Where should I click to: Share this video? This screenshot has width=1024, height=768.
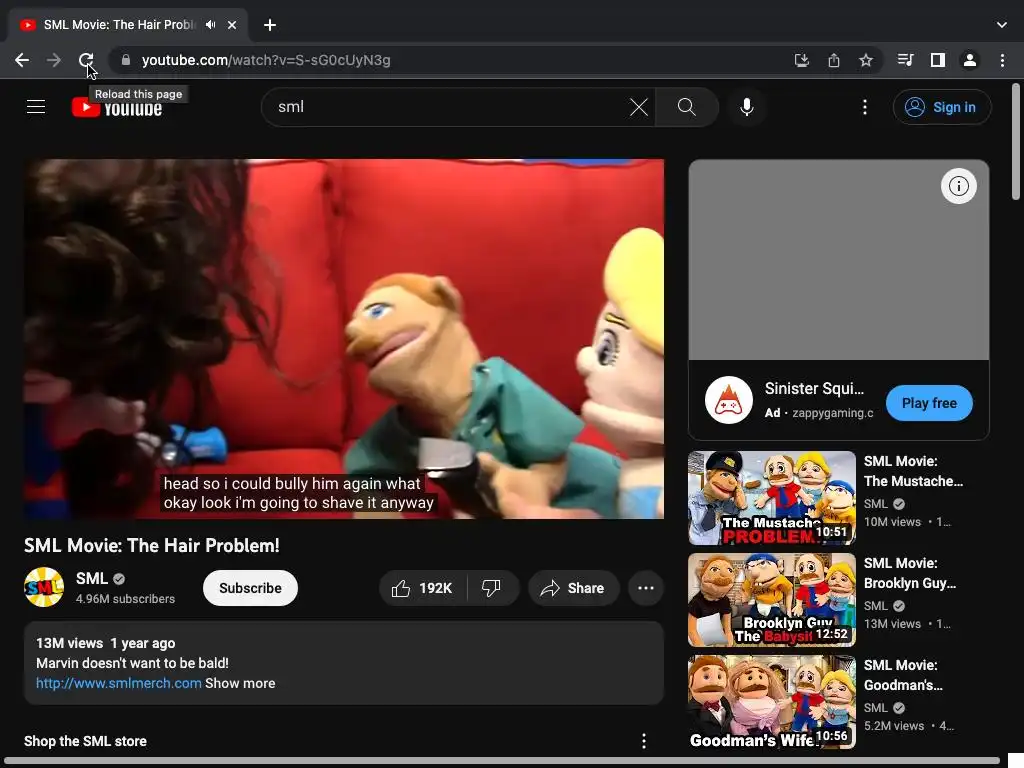[573, 588]
